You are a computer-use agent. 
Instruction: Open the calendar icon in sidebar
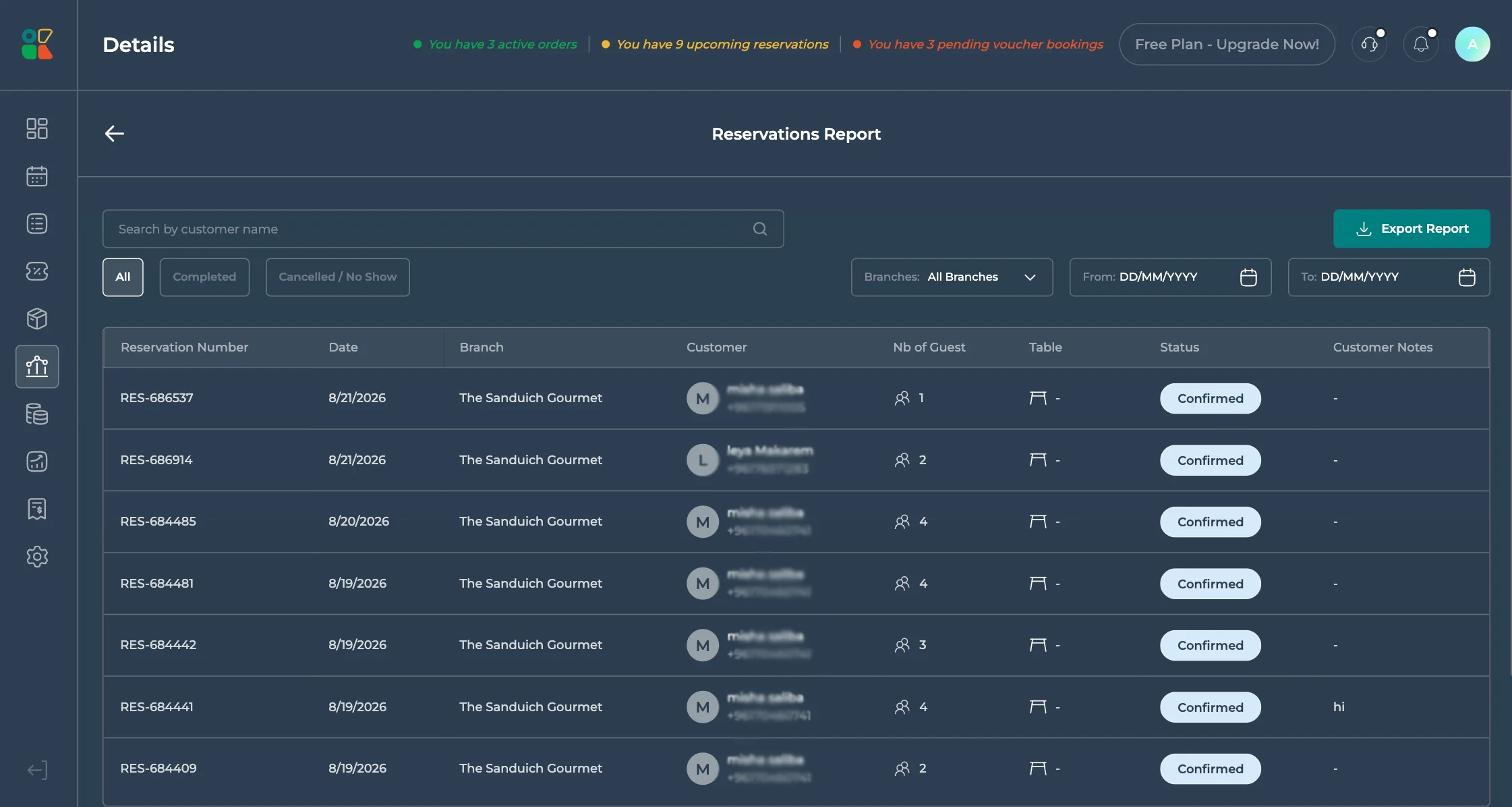tap(37, 176)
